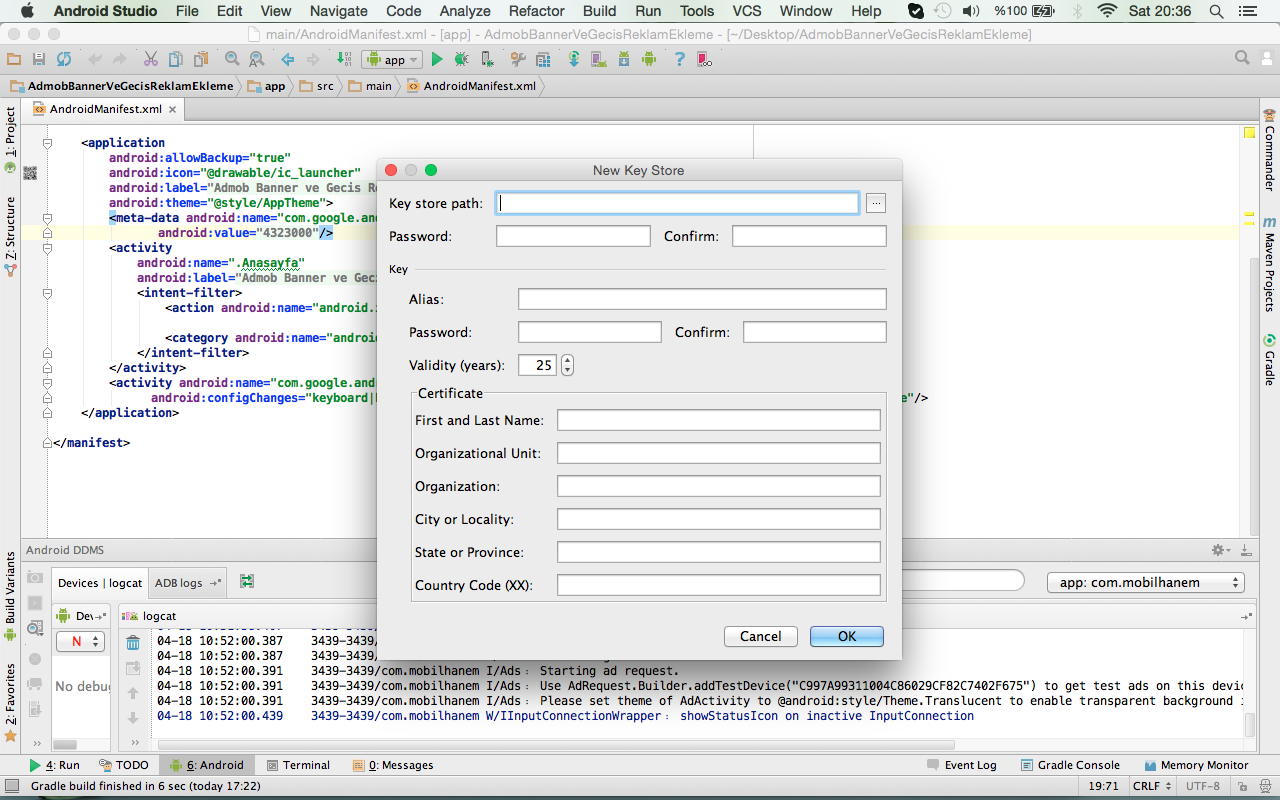The height and width of the screenshot is (800, 1280).
Task: Toggle the Maven Projects side panel
Action: 1269,263
